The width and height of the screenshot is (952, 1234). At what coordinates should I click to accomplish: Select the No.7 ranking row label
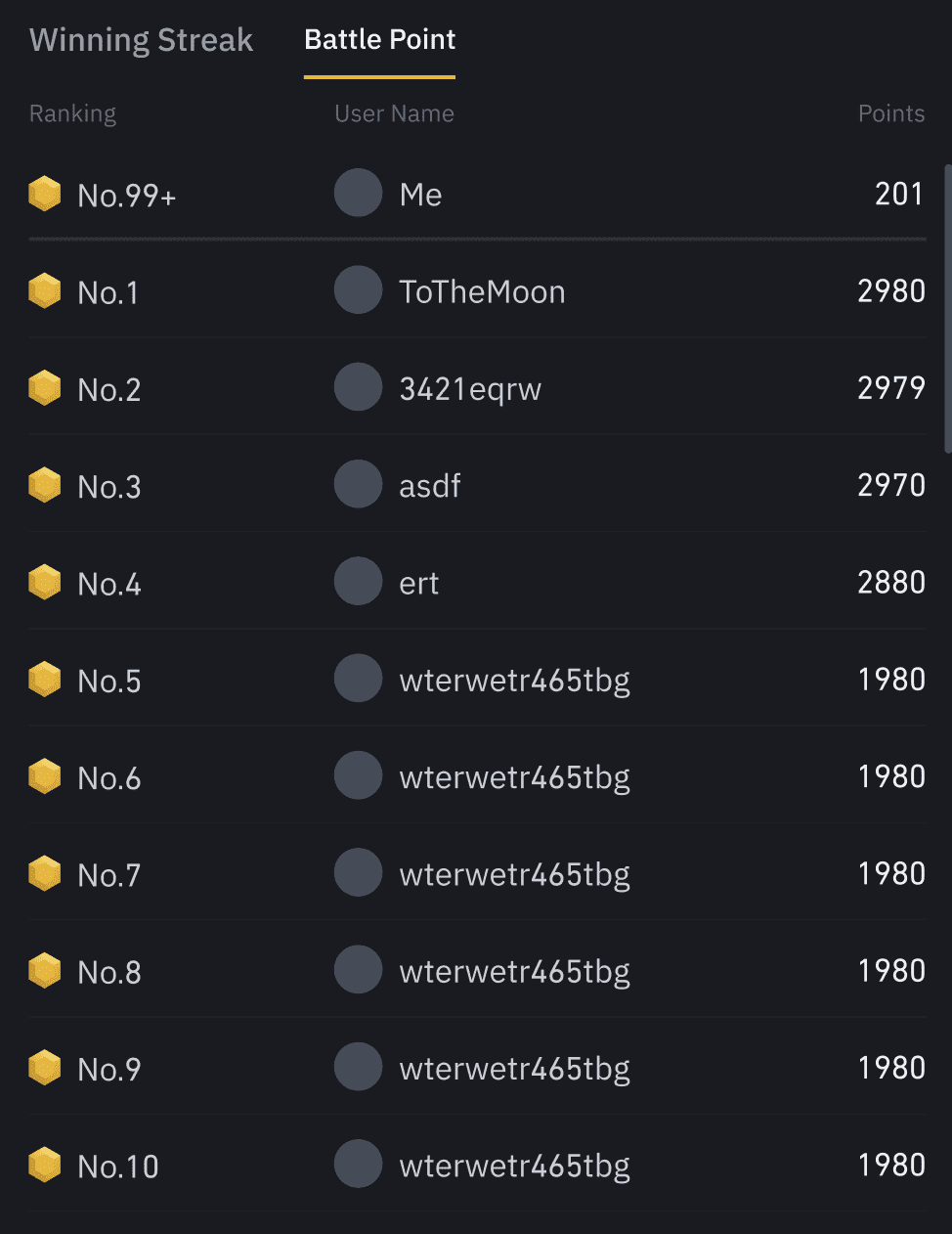pyautogui.click(x=109, y=875)
